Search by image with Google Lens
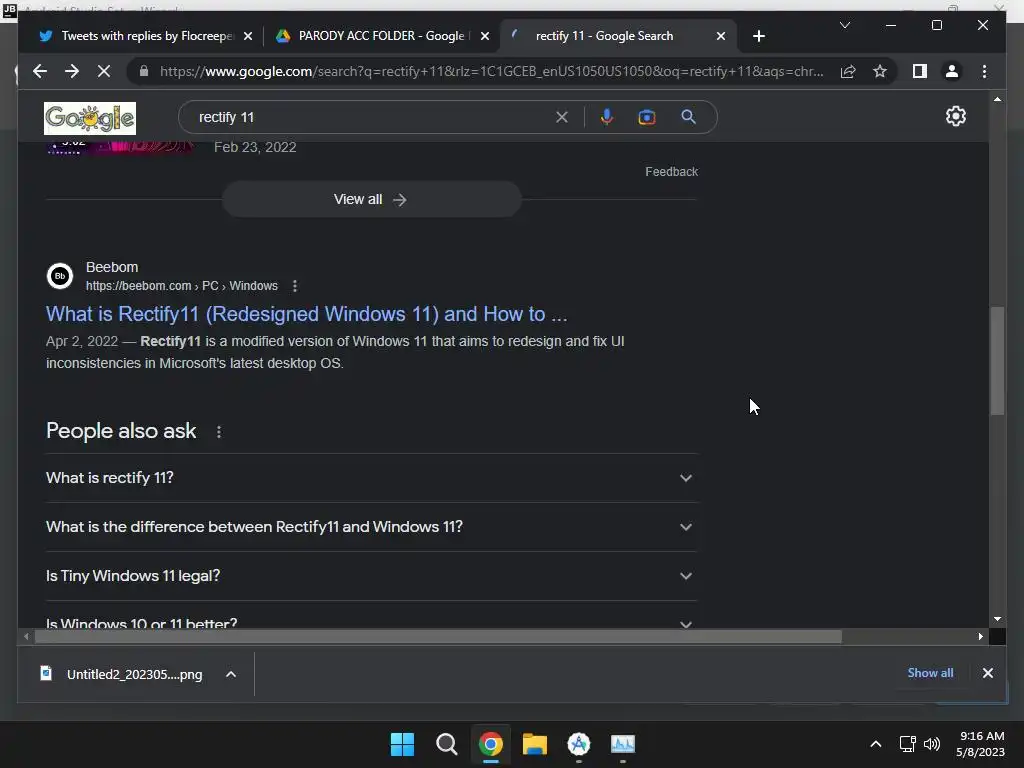The height and width of the screenshot is (768, 1024). (x=647, y=118)
